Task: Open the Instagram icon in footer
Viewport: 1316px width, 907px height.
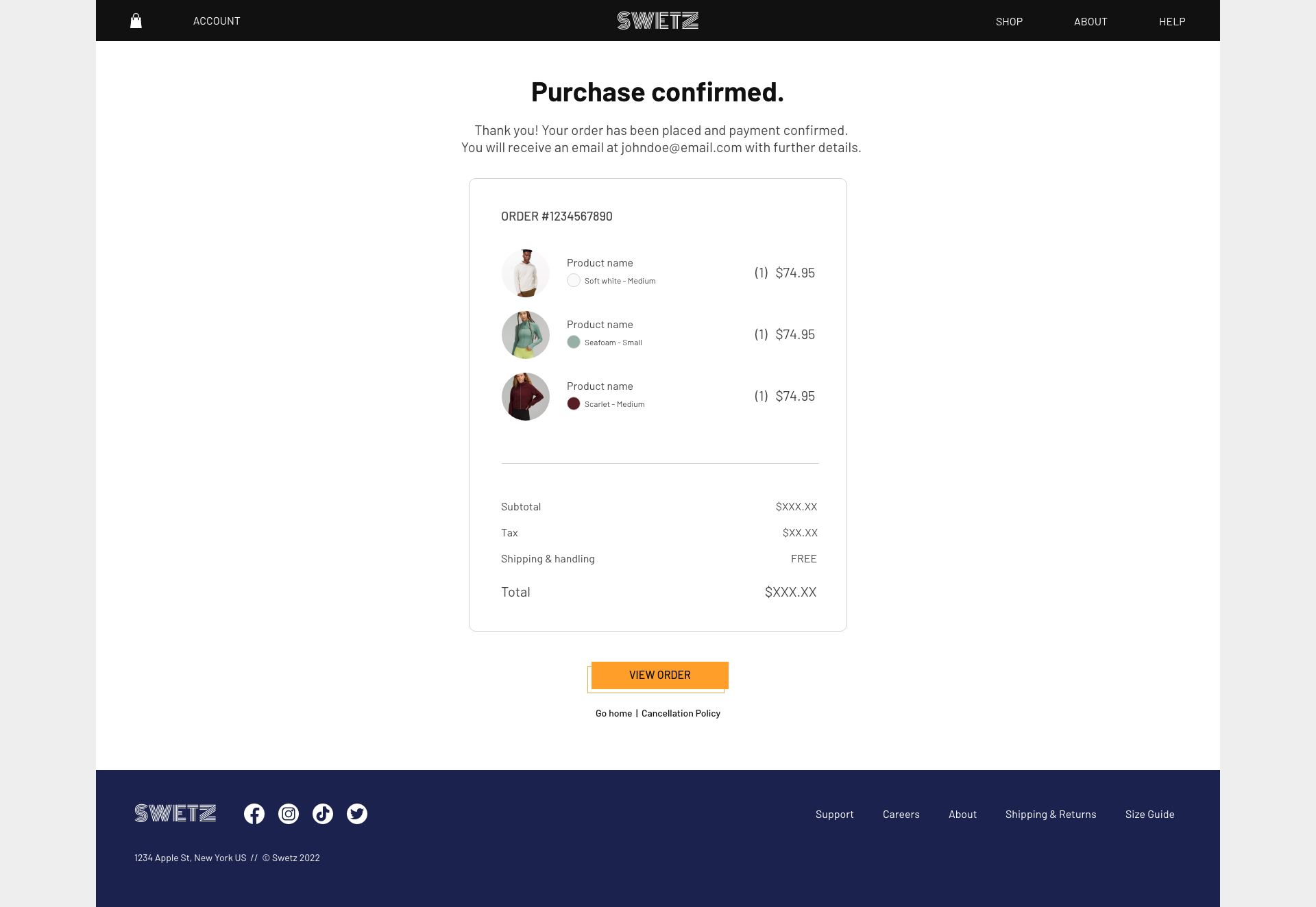Action: [289, 814]
